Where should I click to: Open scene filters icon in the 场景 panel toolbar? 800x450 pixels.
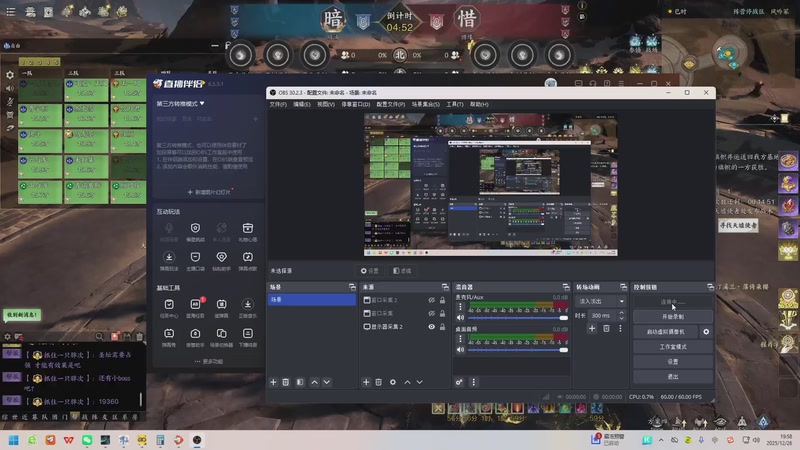tap(300, 382)
